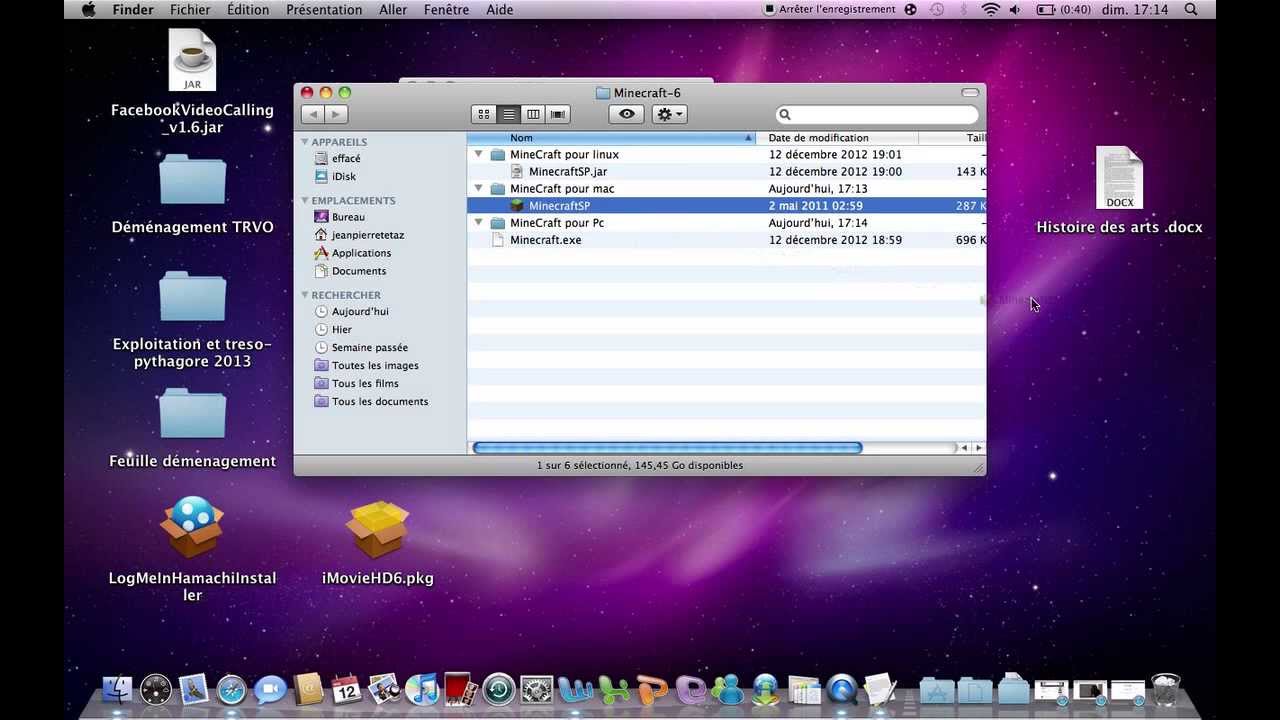Image resolution: width=1280 pixels, height=720 pixels.
Task: Open the Édition menu
Action: coord(248,10)
